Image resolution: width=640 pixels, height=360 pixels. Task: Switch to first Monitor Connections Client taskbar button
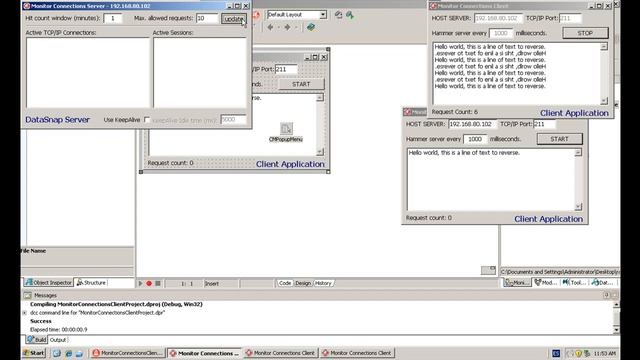[281, 353]
